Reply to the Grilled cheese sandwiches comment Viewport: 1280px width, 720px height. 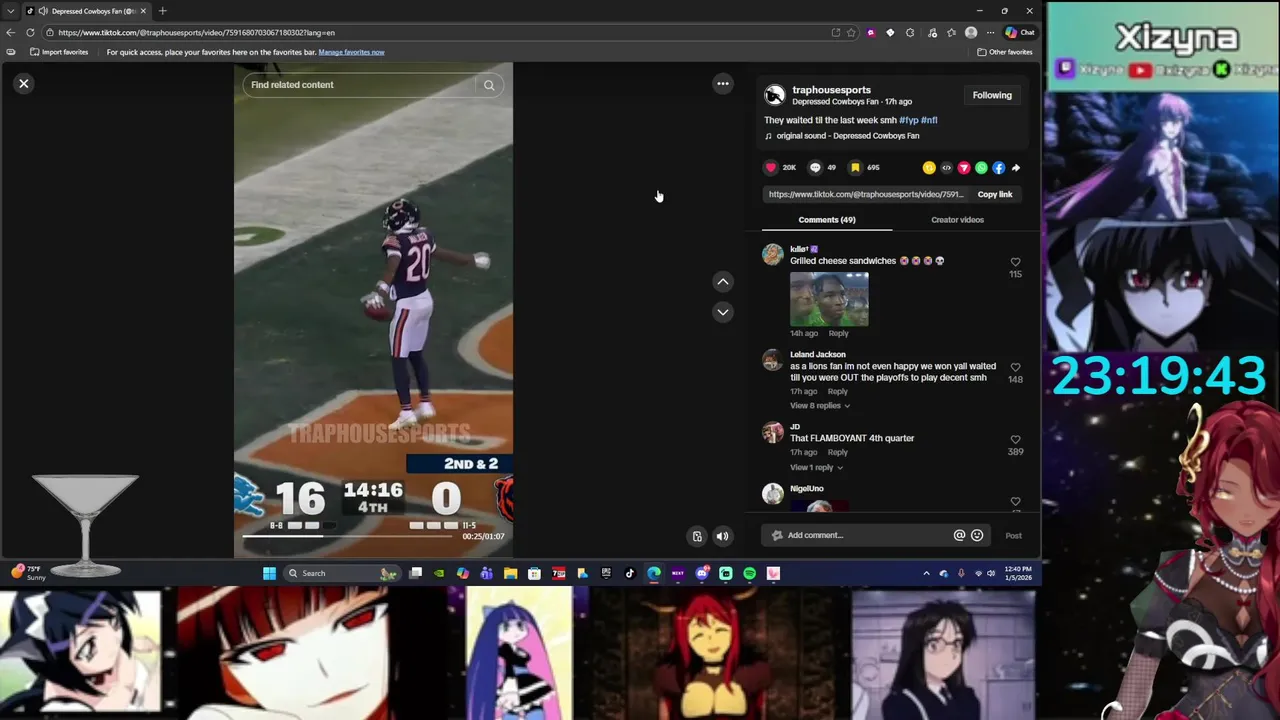pyautogui.click(x=838, y=333)
